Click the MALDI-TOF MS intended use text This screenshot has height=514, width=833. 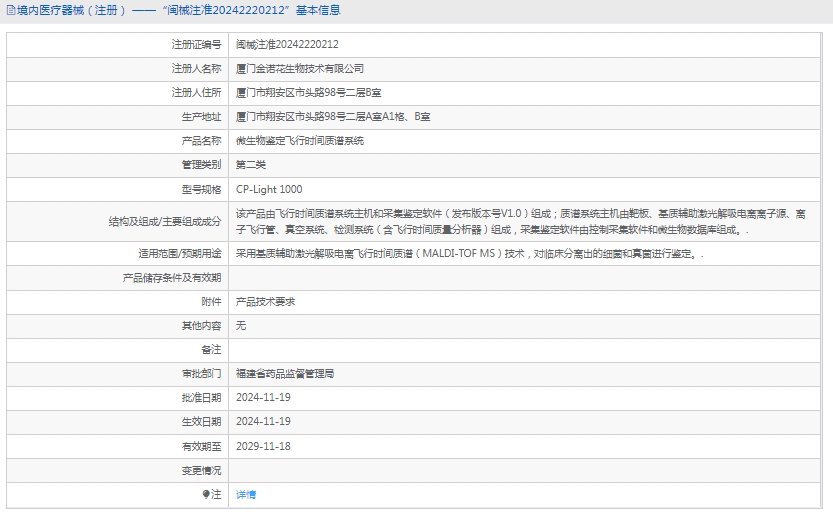point(468,254)
